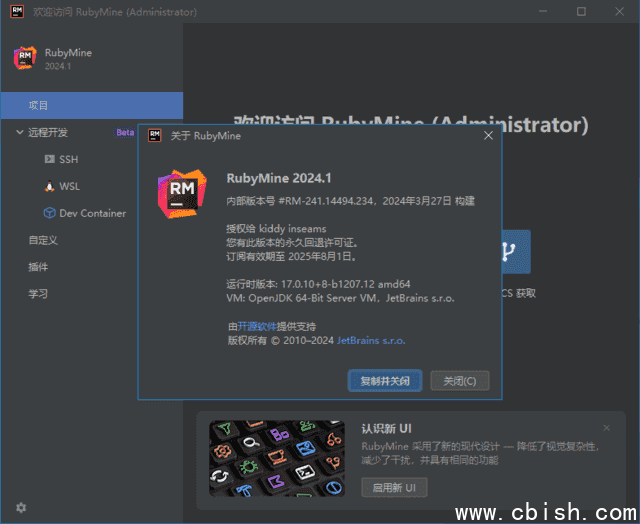Maximize the RubyMine welcome window
640x524 pixels.
[581, 11]
